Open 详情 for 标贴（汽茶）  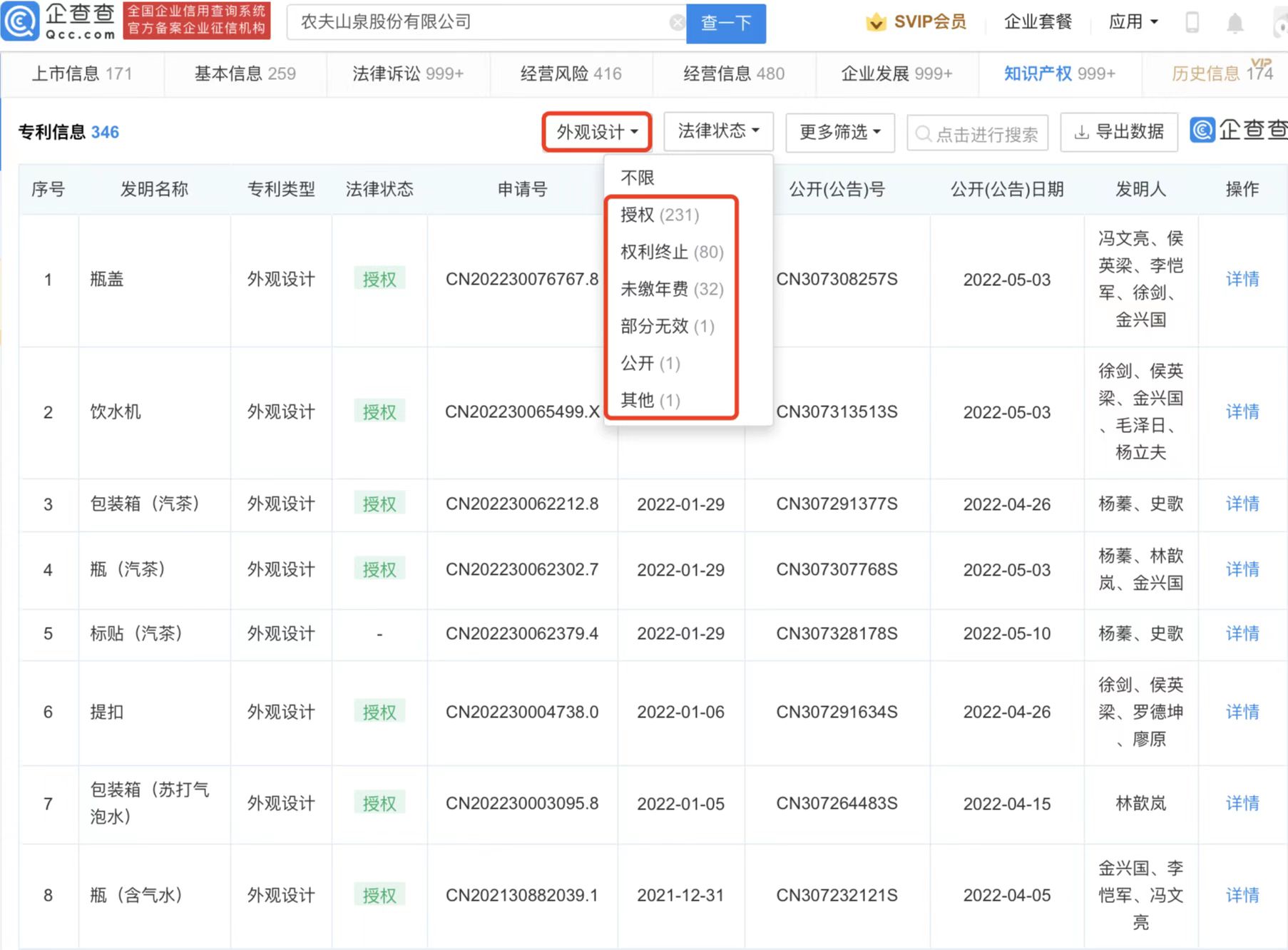tap(1242, 633)
